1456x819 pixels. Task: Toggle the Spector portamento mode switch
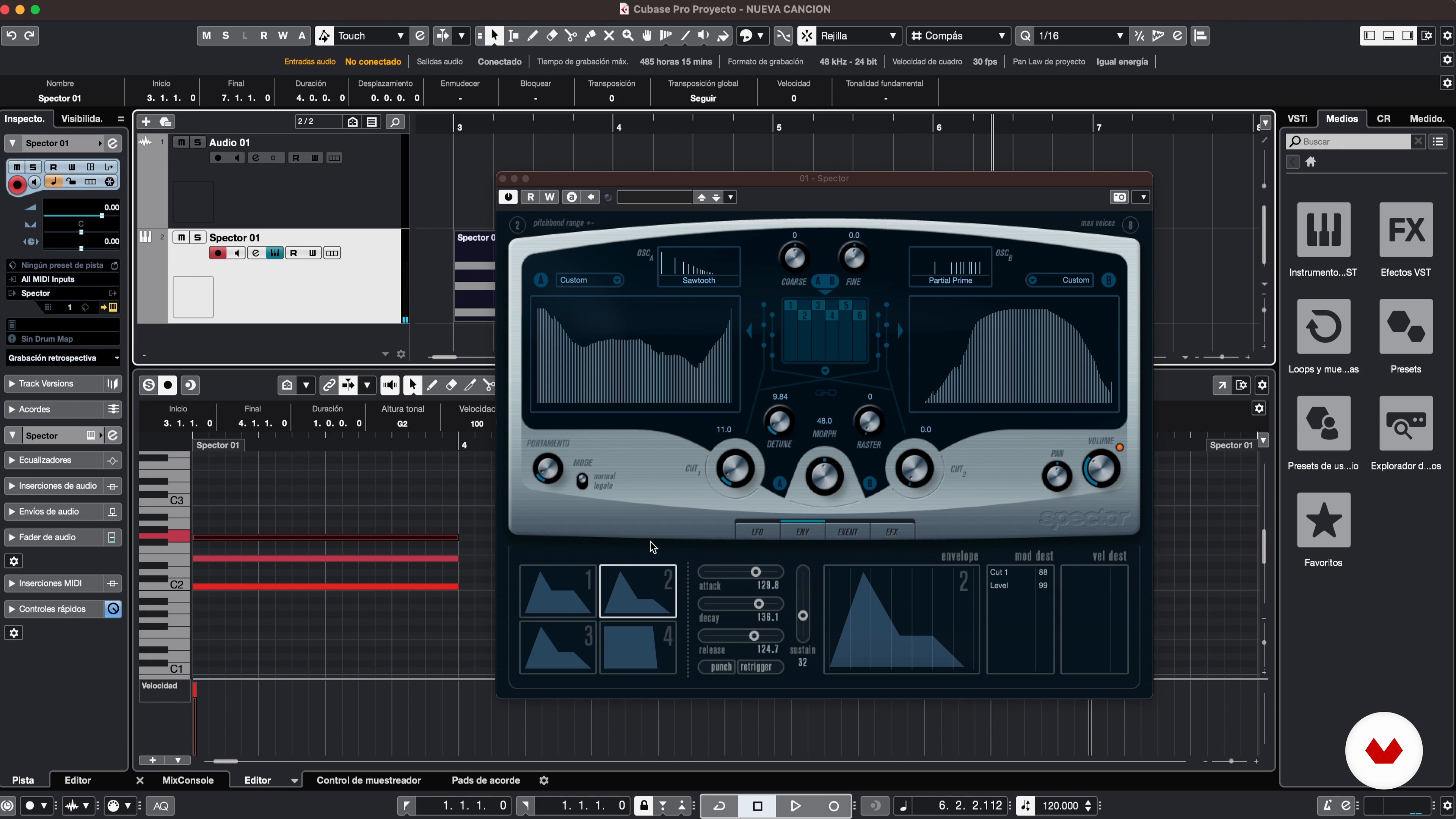tap(582, 481)
